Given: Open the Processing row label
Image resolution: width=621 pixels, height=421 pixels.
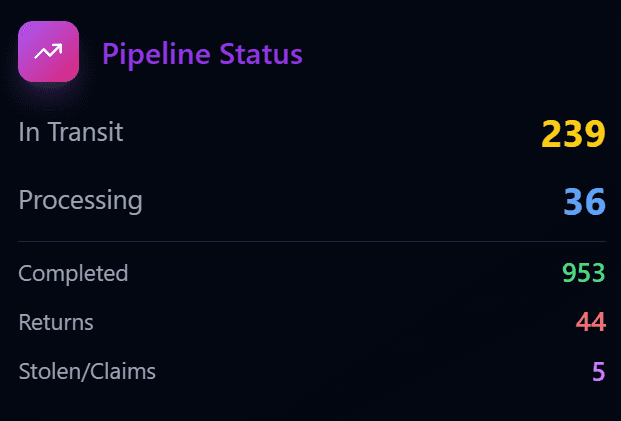Looking at the screenshot, I should tap(80, 200).
